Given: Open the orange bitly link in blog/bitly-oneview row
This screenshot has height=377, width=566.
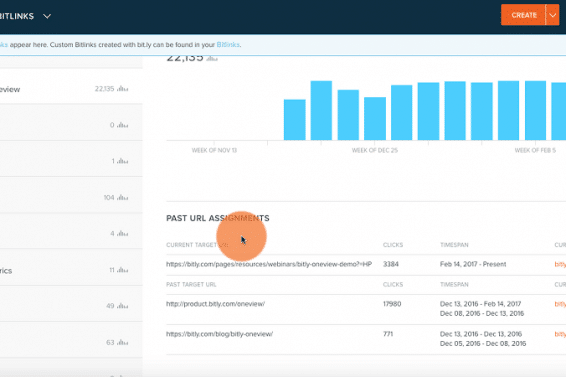Looking at the screenshot, I should tap(560, 334).
